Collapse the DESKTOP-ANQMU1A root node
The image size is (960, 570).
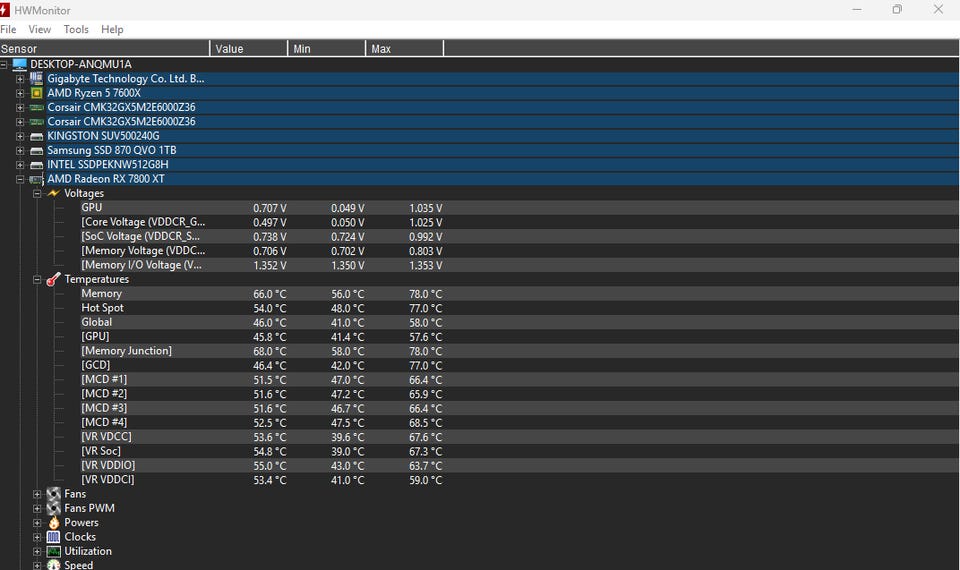pos(4,64)
